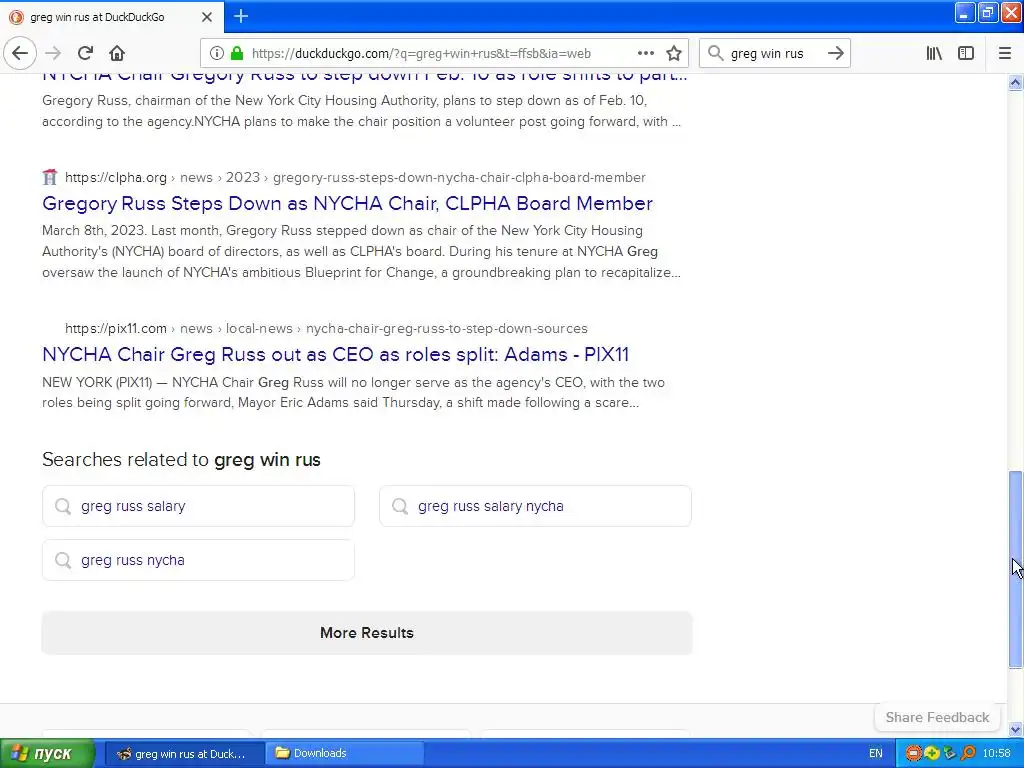Click the pix11.com result URL

(327, 328)
